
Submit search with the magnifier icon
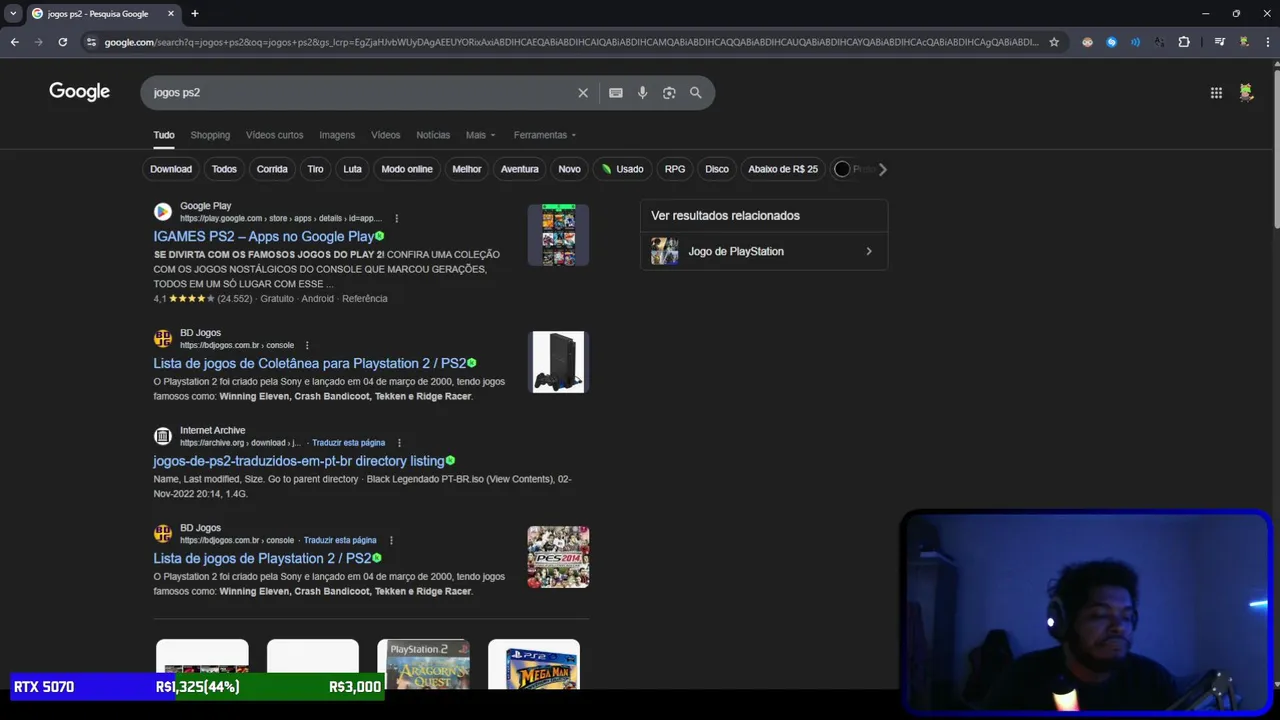(x=696, y=93)
